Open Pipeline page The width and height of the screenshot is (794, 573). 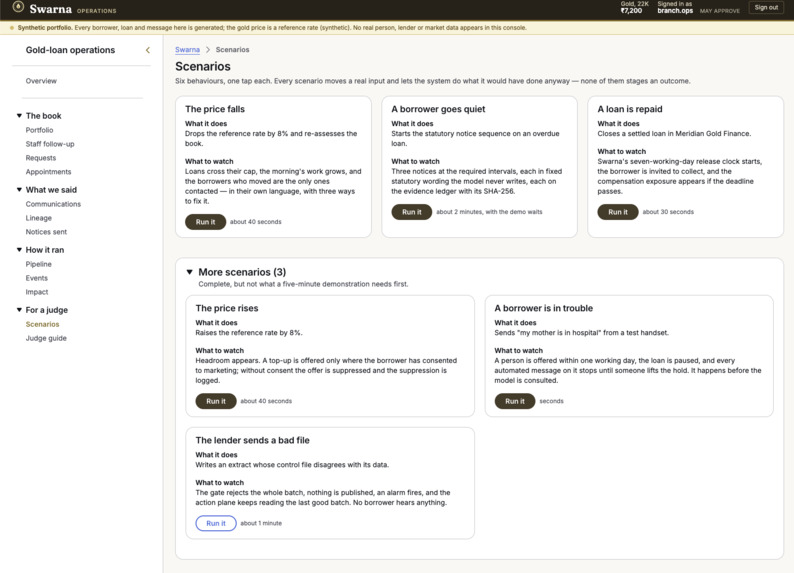(x=38, y=264)
